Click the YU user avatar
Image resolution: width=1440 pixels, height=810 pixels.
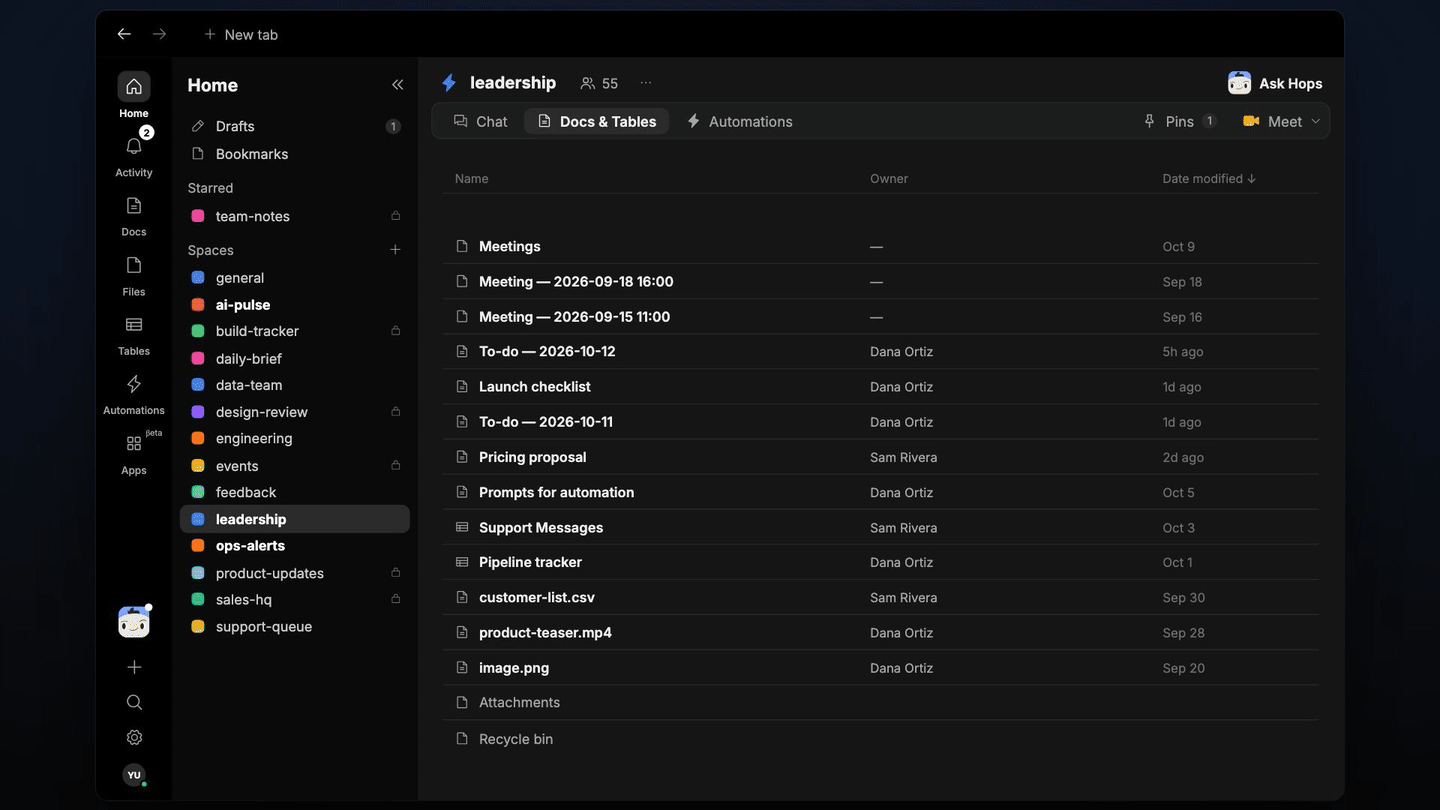pyautogui.click(x=134, y=775)
